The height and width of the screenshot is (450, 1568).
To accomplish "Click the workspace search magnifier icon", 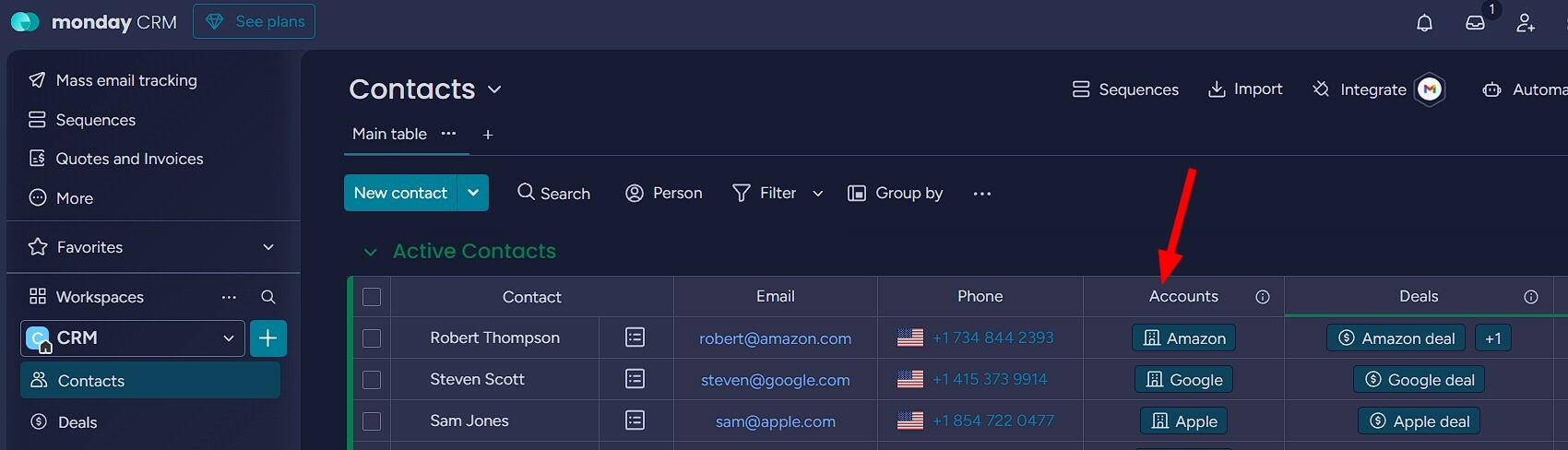I will point(268,297).
